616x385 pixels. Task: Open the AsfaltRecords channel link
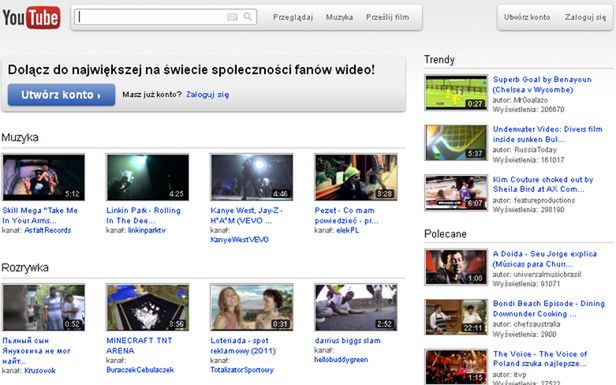(x=48, y=230)
